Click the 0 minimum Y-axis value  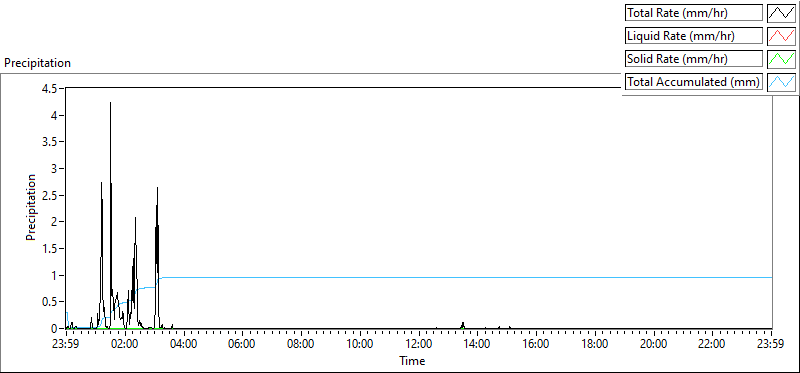point(58,329)
